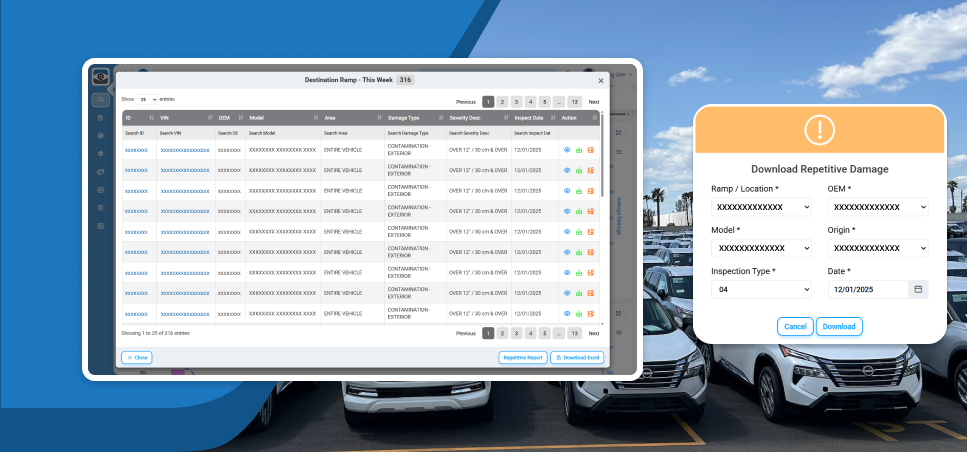
Task: Go to page 2 in top pagination
Action: click(x=502, y=102)
